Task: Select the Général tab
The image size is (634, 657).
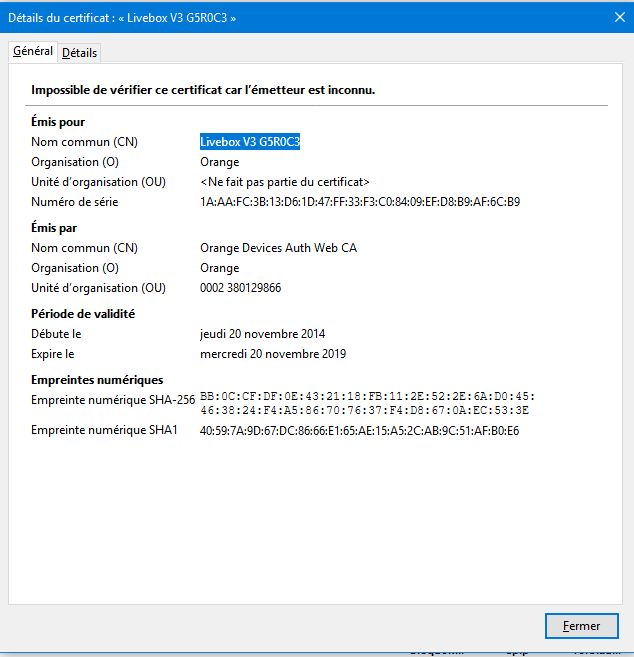Action: click(x=32, y=52)
